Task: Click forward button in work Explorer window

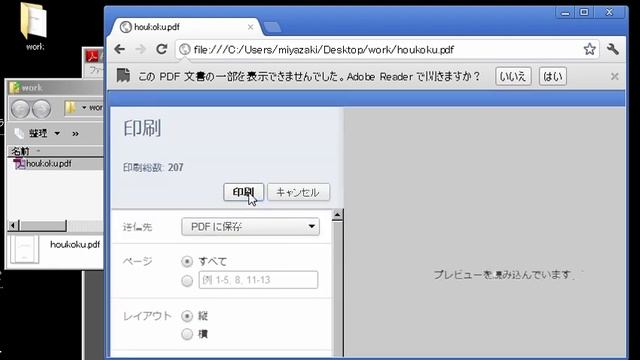Action: 41,109
